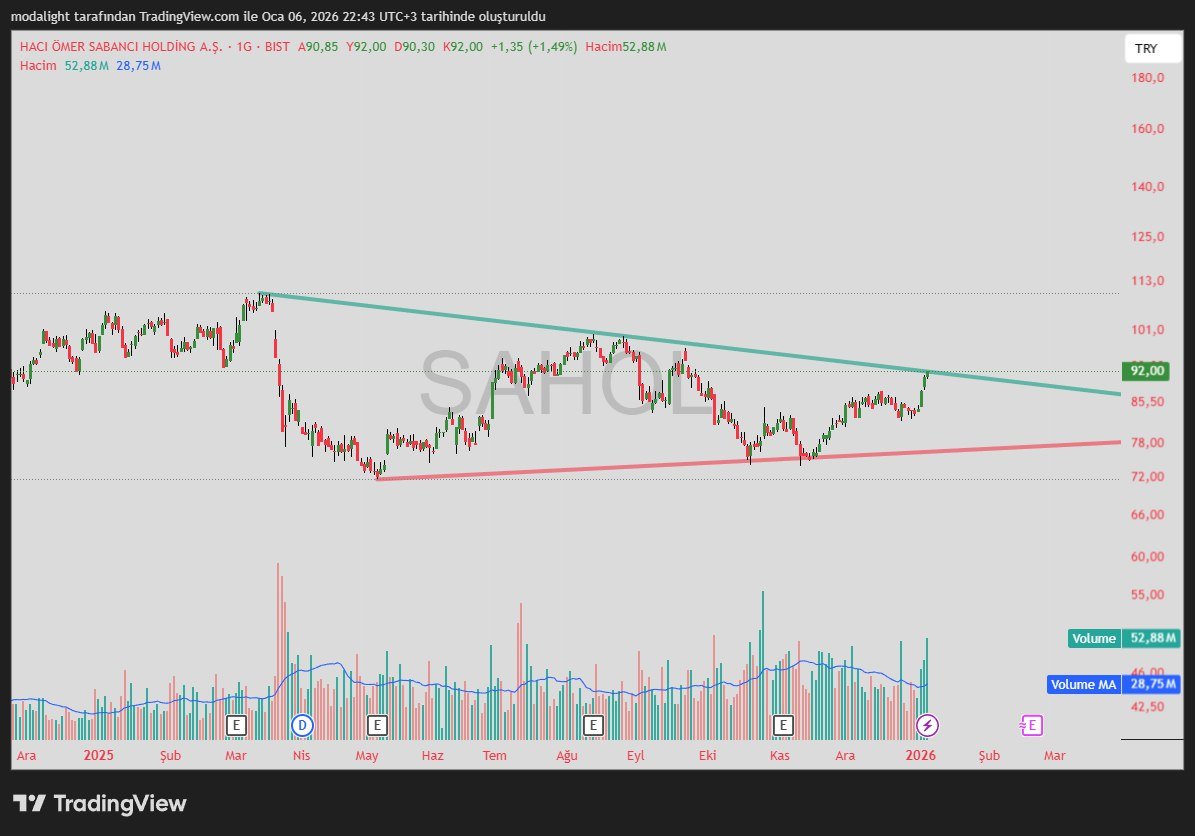Viewport: 1195px width, 836px height.
Task: Click the modalight TradingView.com header caption
Action: coord(278,16)
